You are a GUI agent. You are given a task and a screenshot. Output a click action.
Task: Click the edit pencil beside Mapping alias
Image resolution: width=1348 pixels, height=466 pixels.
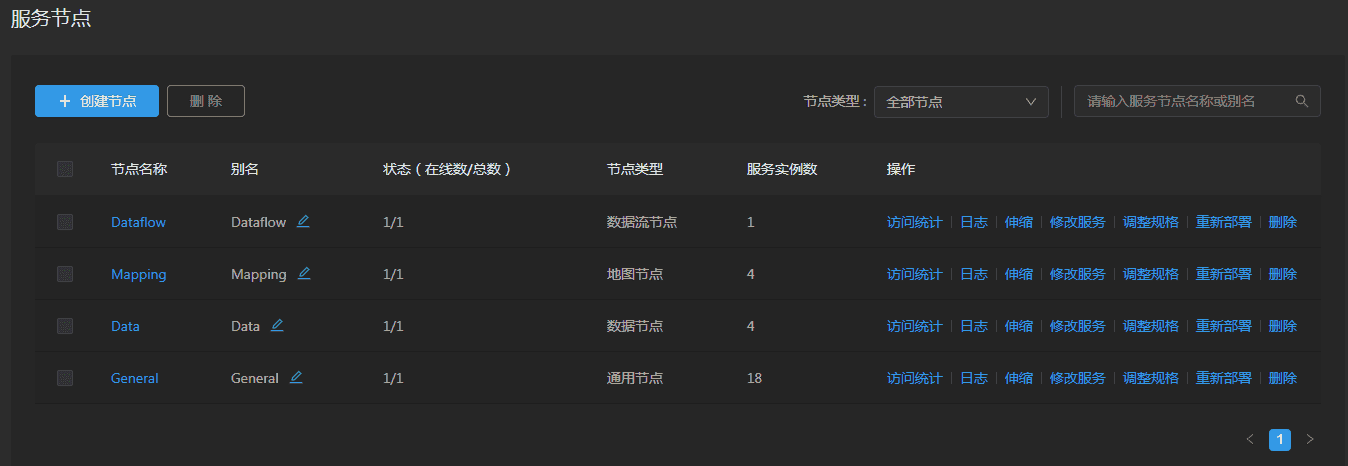(304, 273)
